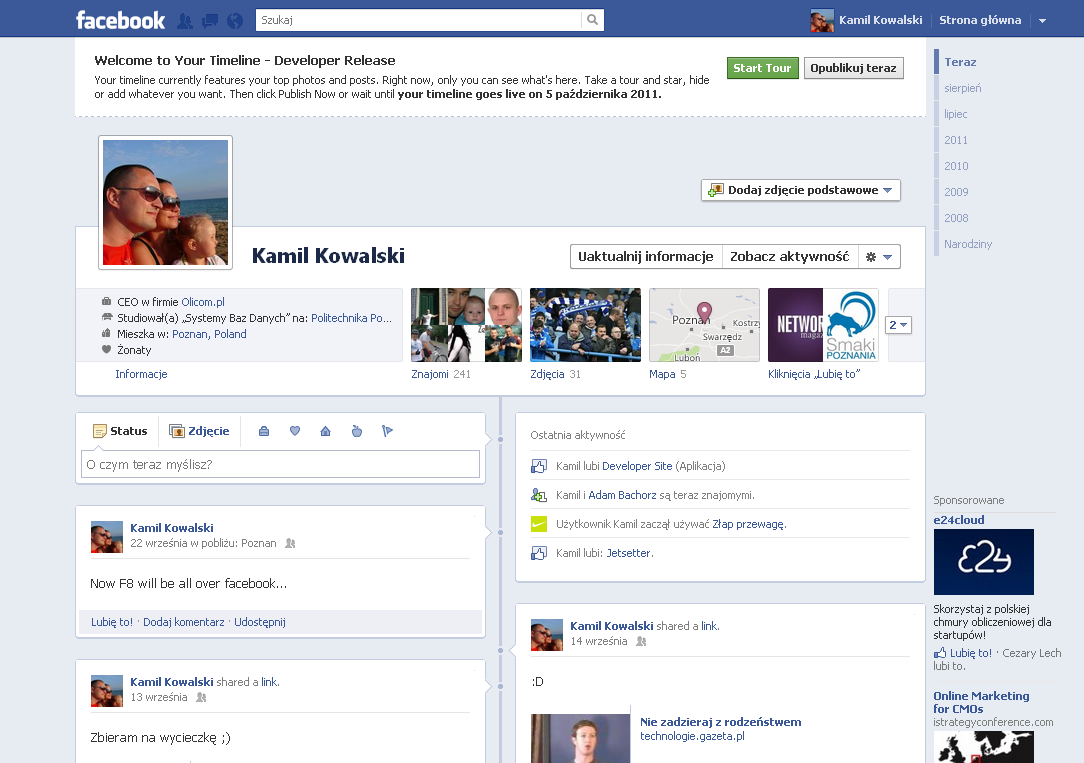Viewport: 1084px width, 763px height.
Task: Switch to the Status composer tab
Action: 120,431
